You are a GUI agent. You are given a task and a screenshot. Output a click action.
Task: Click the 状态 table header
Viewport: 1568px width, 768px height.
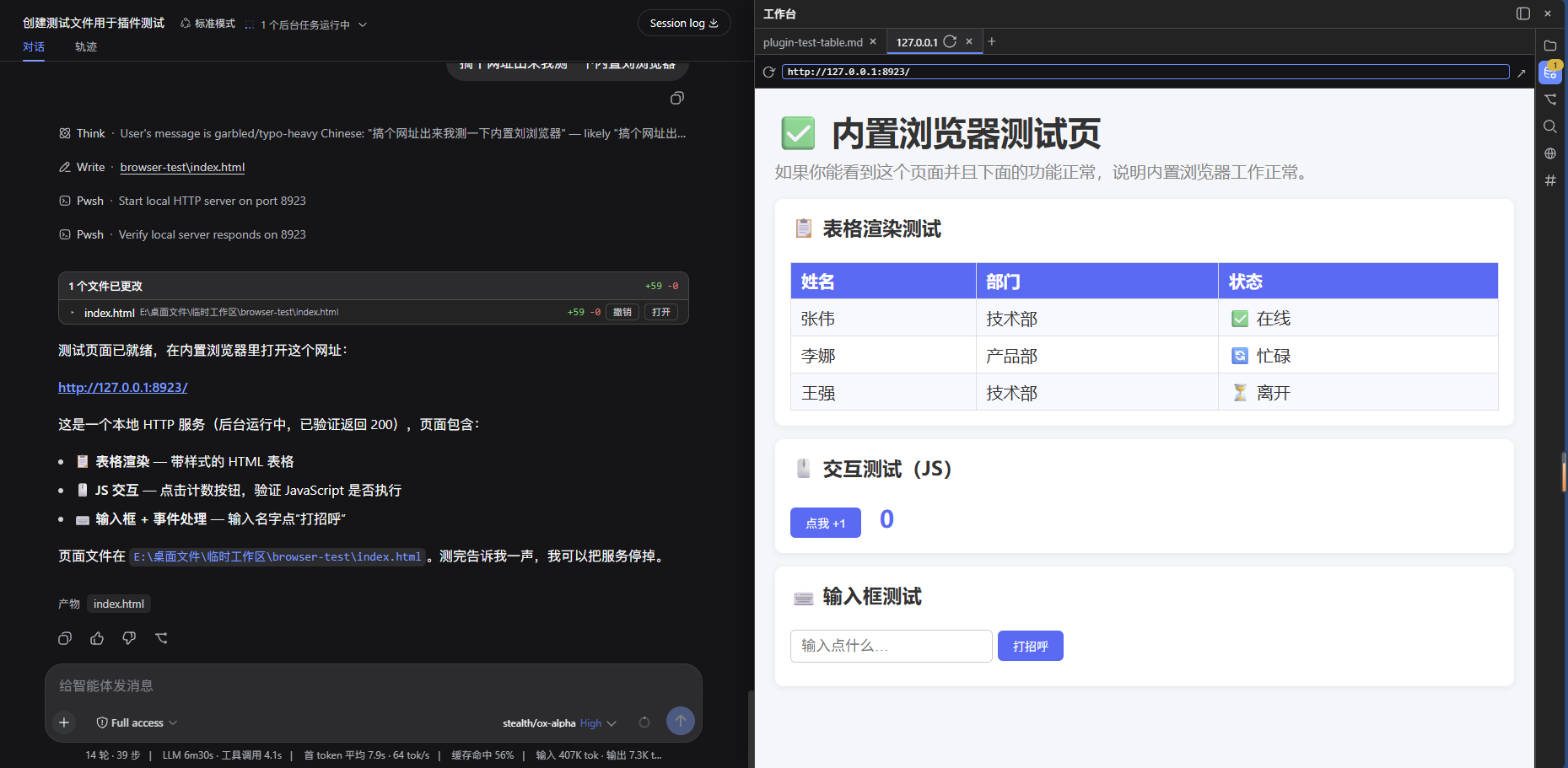(x=1358, y=282)
